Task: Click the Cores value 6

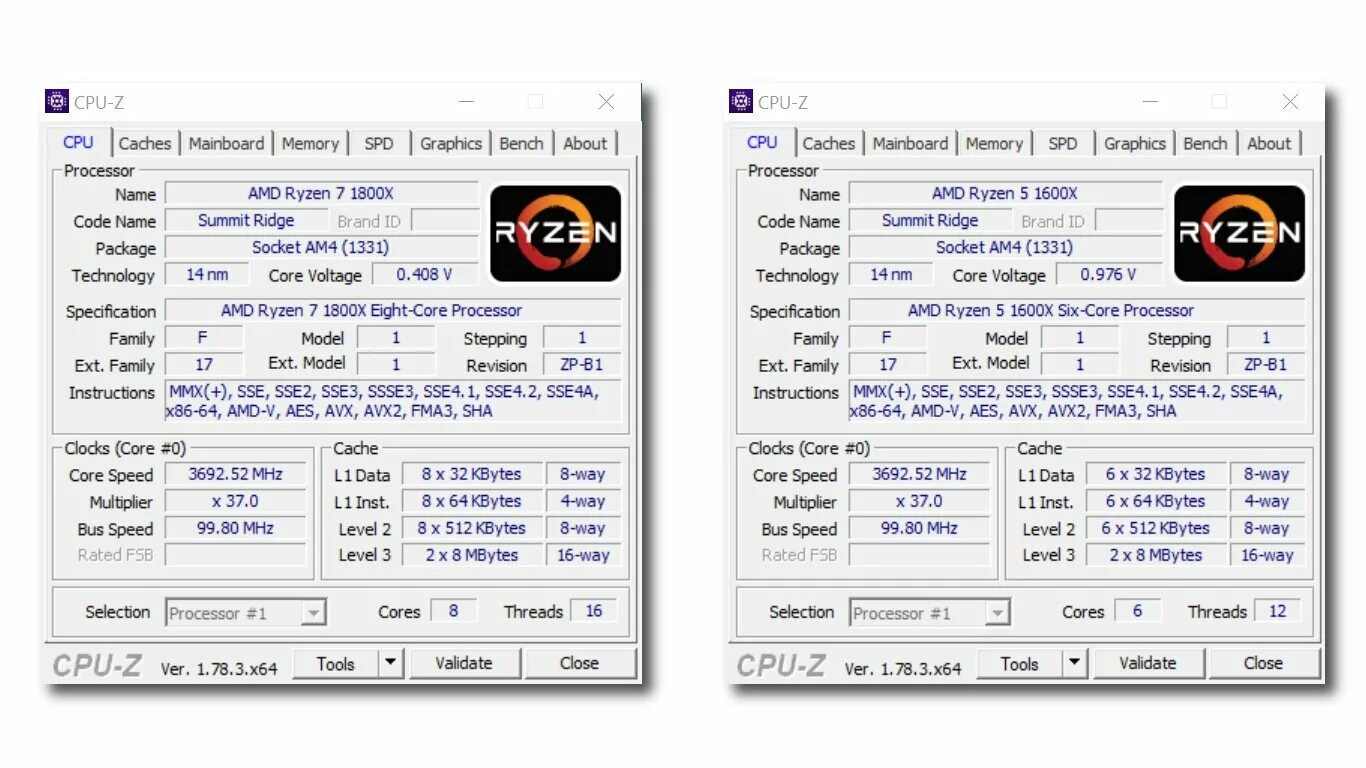Action: point(1137,611)
